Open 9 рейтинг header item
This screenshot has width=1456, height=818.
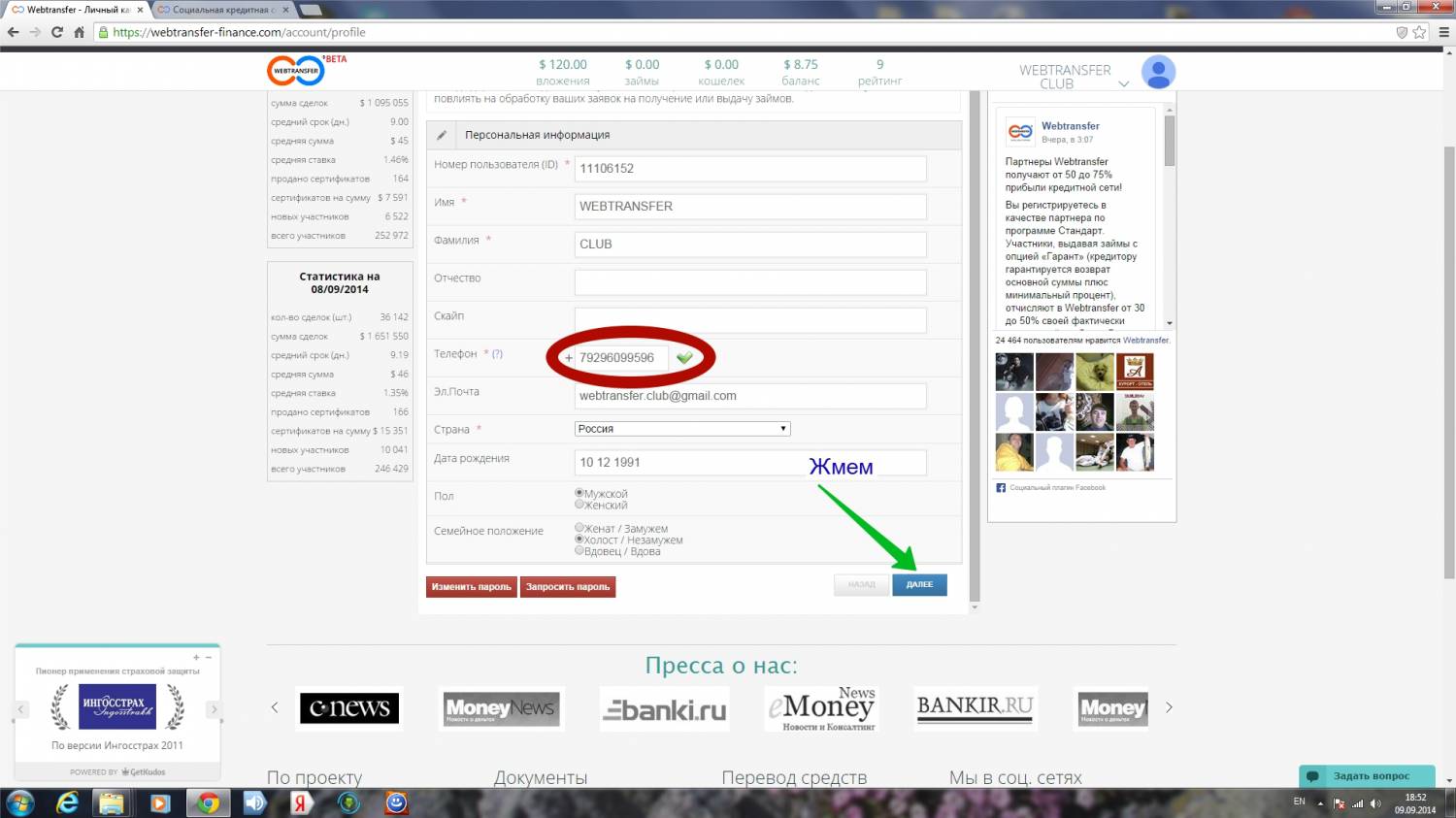click(x=879, y=72)
